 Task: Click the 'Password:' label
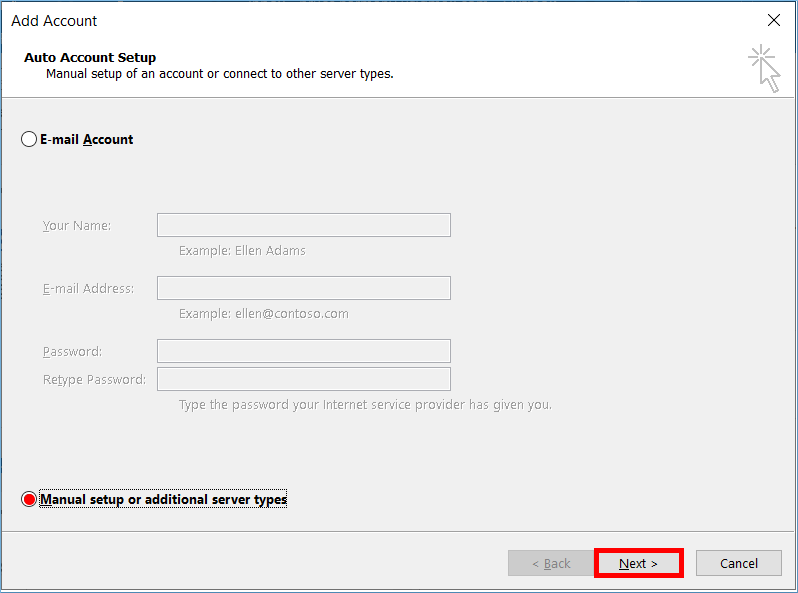tap(72, 352)
